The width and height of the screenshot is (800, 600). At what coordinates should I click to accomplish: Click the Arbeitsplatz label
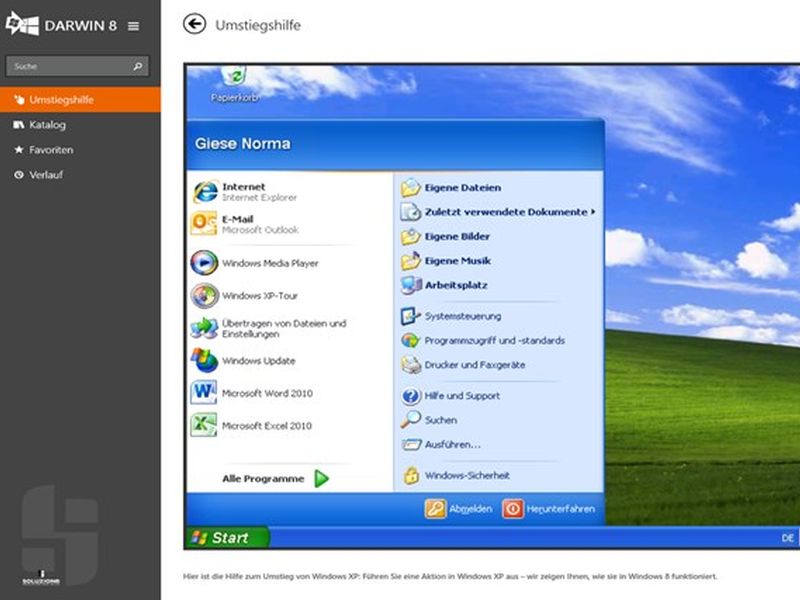[456, 285]
